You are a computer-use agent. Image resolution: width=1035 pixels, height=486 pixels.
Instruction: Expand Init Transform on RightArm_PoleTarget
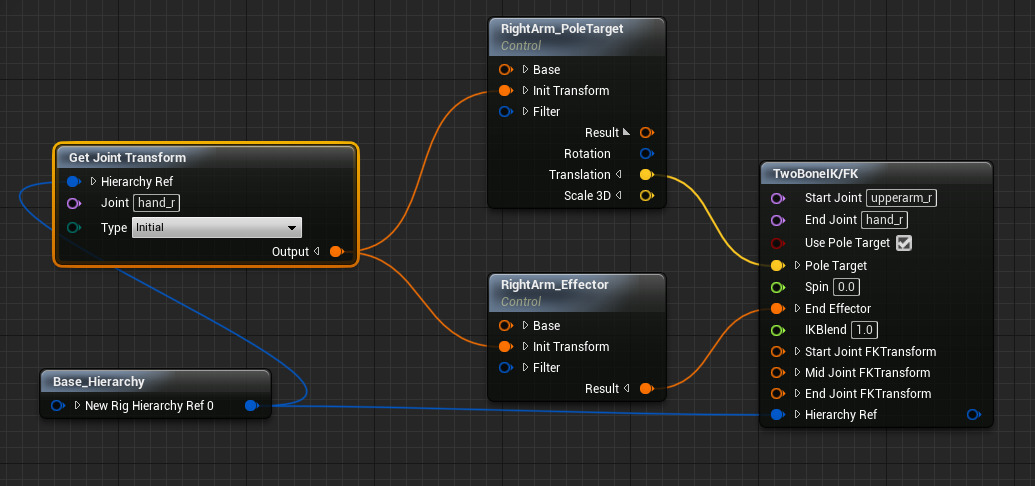[525, 91]
